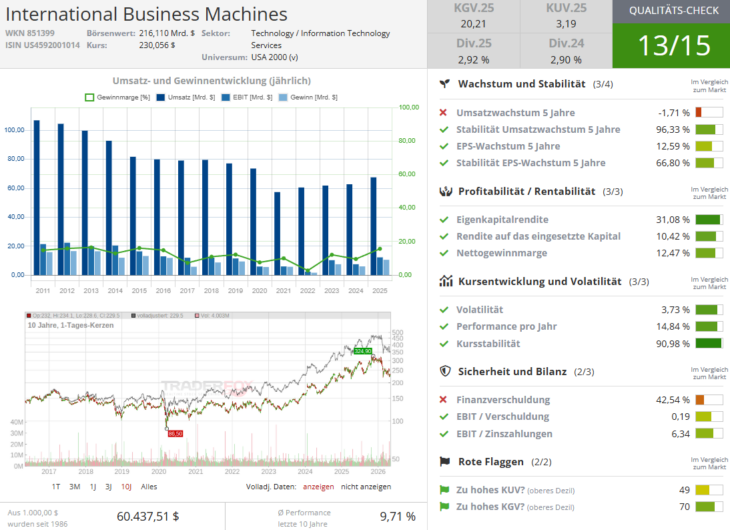Click the green check next to EBIT / Zinszahlungen

tap(444, 434)
